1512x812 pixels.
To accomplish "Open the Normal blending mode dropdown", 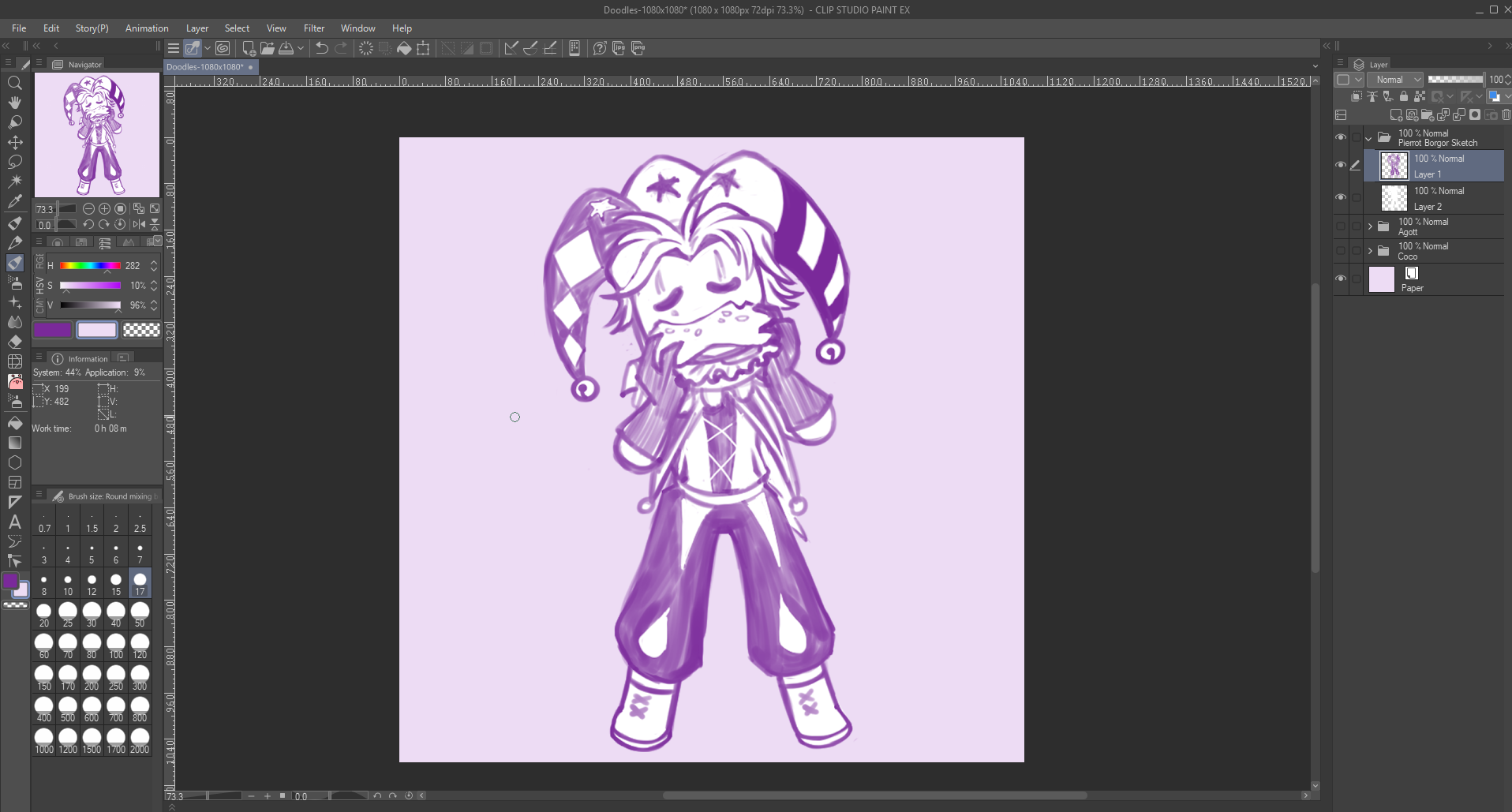I will 1394,80.
